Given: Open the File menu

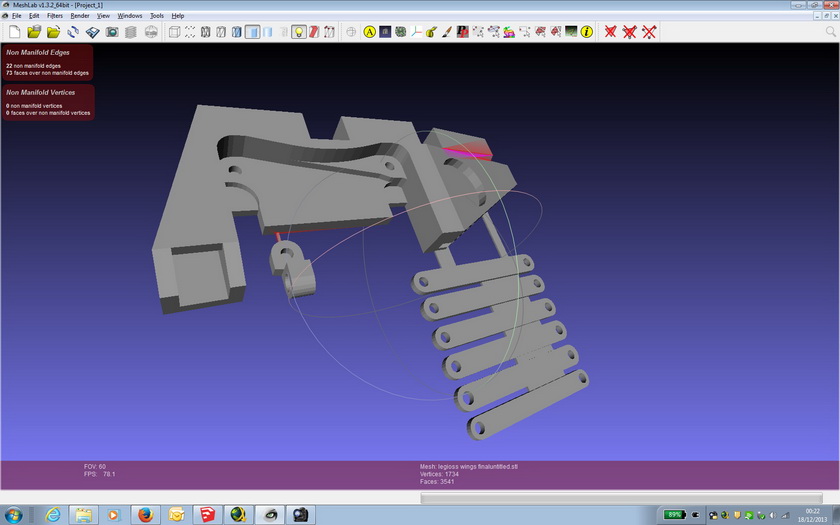Looking at the screenshot, I should pos(17,16).
